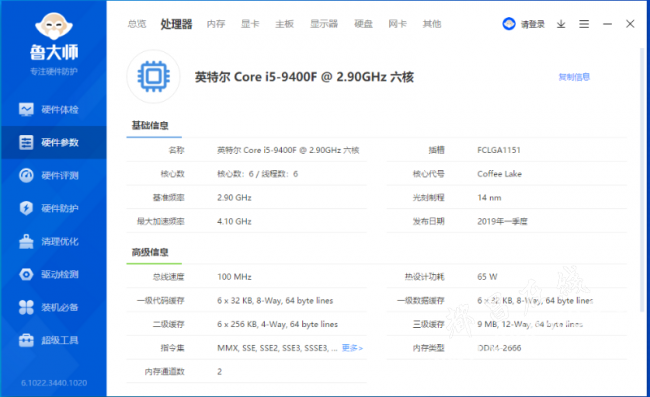The height and width of the screenshot is (397, 650).
Task: Click the codename value Coffee Lake
Action: pyautogui.click(x=500, y=174)
